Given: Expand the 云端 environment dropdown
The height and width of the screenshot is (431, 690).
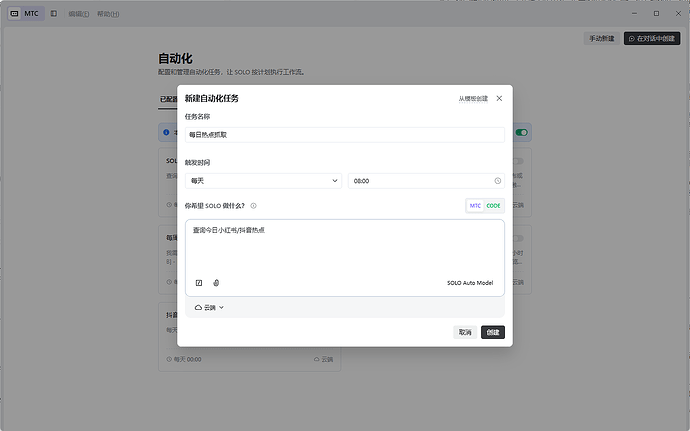Looking at the screenshot, I should (209, 308).
